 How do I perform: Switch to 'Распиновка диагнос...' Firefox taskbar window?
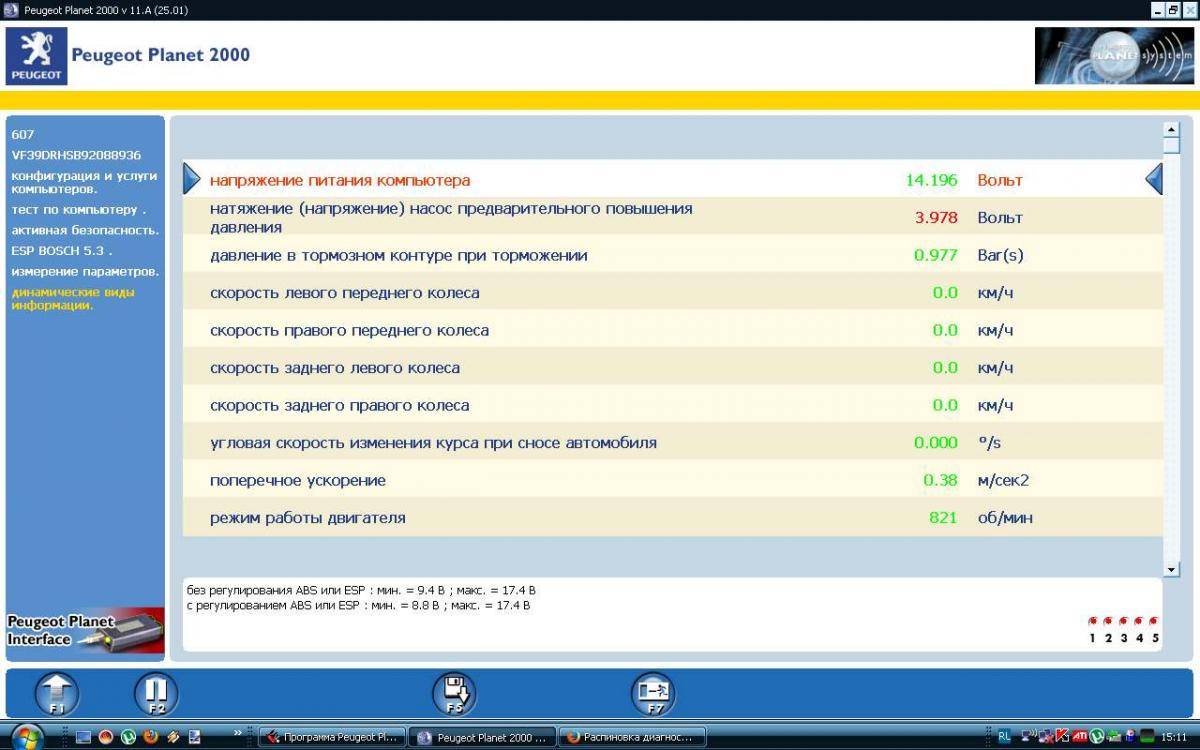tap(632, 737)
